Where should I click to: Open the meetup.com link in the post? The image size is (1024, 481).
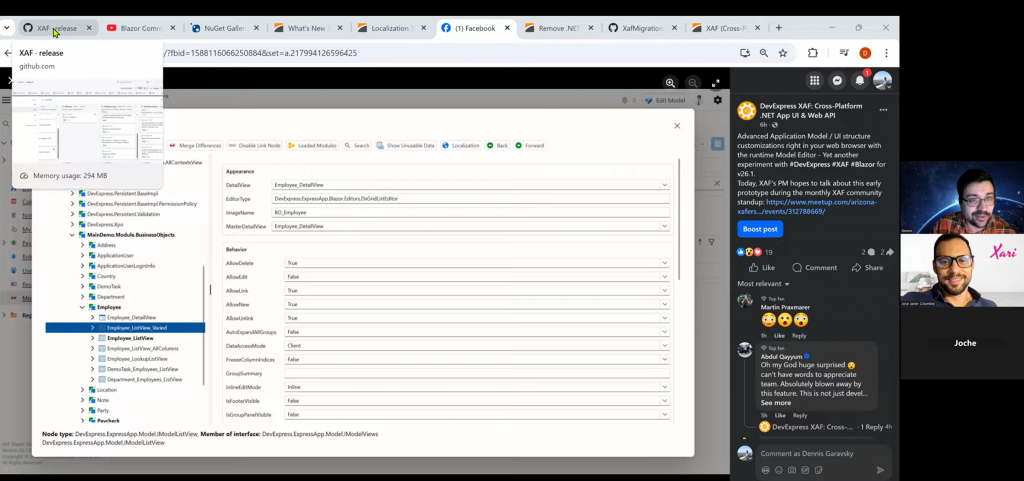pyautogui.click(x=820, y=202)
